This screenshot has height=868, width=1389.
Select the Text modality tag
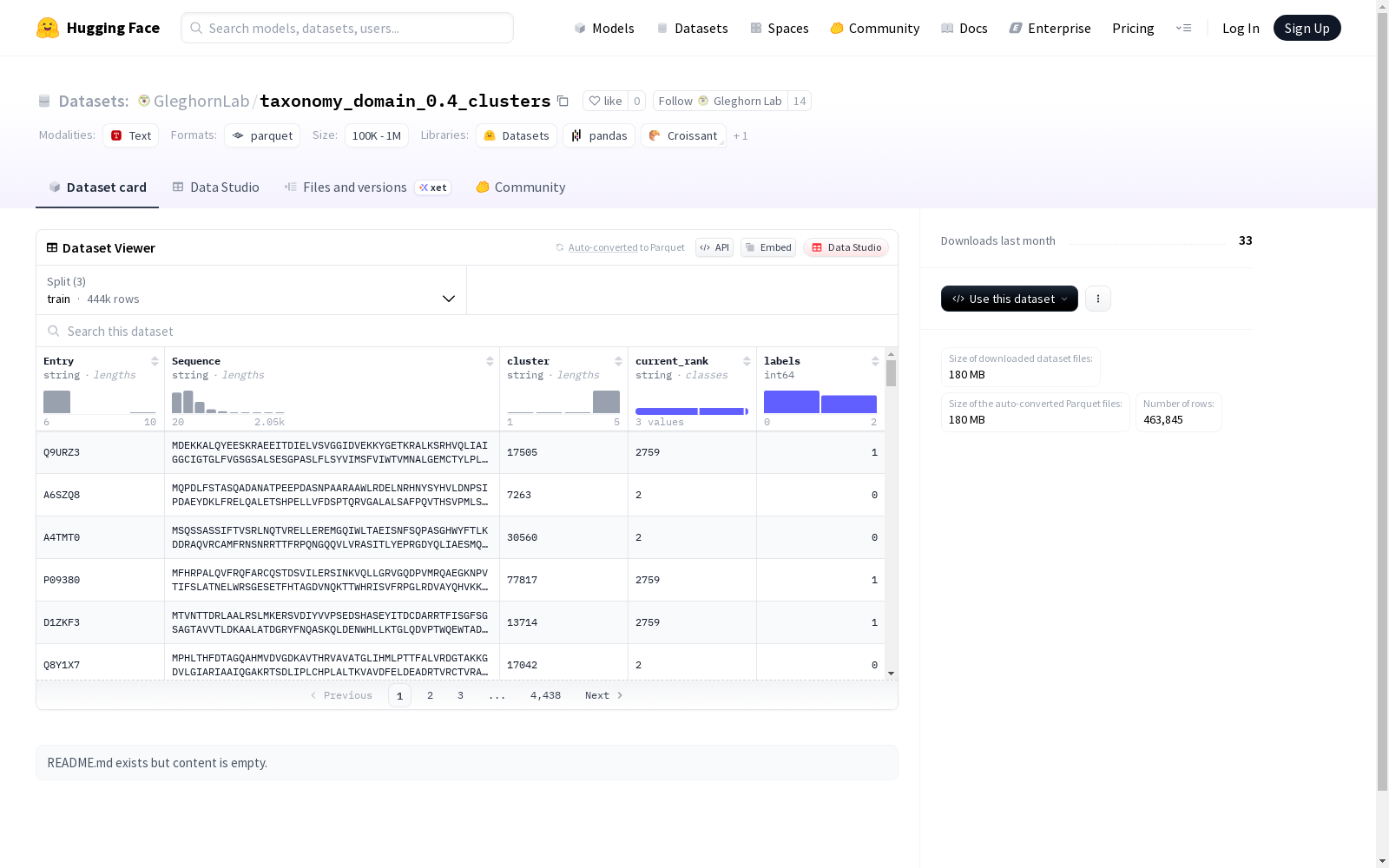pos(131,135)
